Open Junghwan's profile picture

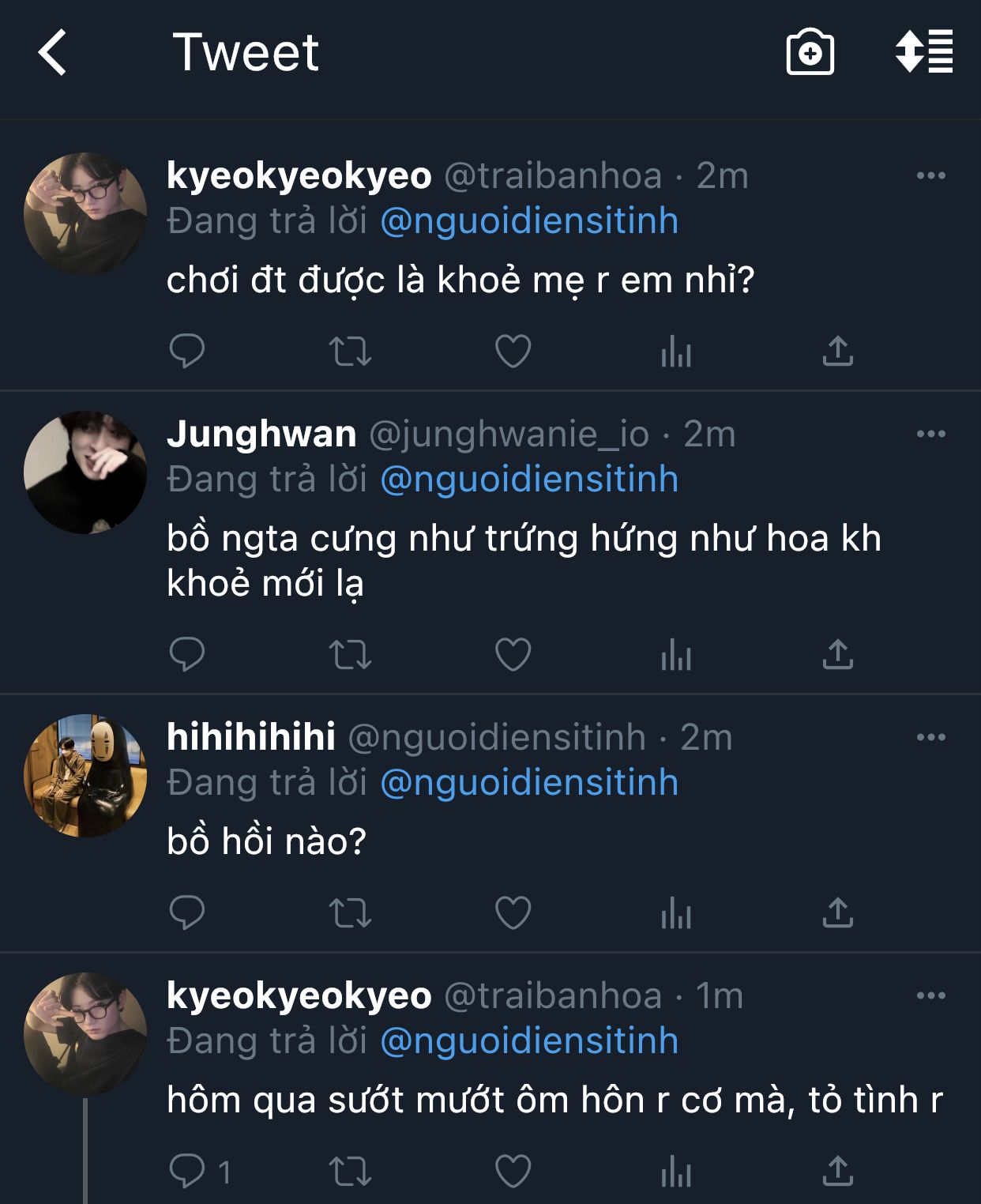coord(85,472)
